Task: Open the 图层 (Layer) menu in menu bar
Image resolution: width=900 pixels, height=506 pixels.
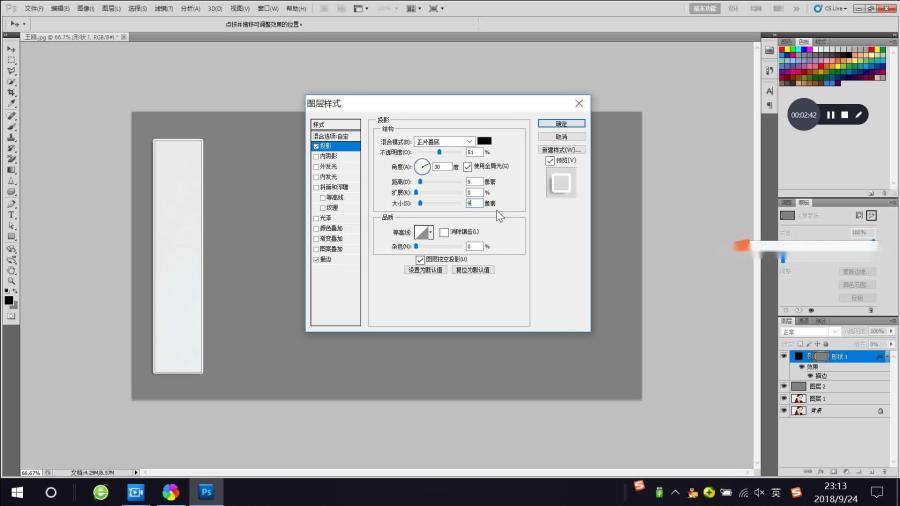Action: coord(110,8)
